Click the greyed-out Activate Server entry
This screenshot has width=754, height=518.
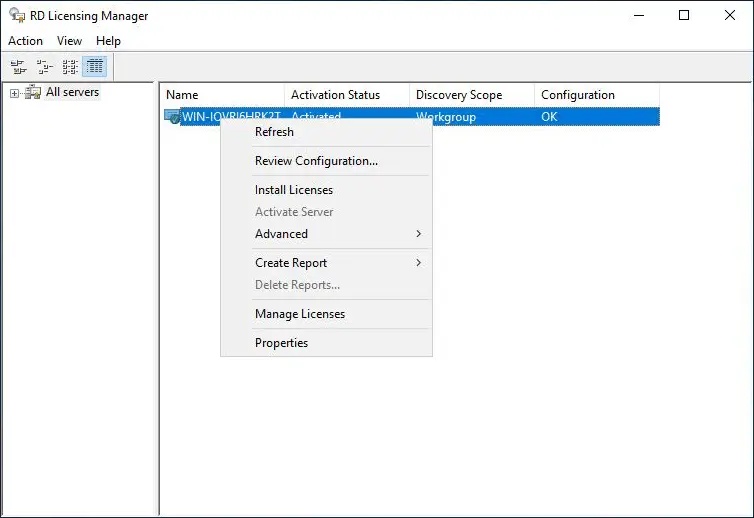point(326,212)
